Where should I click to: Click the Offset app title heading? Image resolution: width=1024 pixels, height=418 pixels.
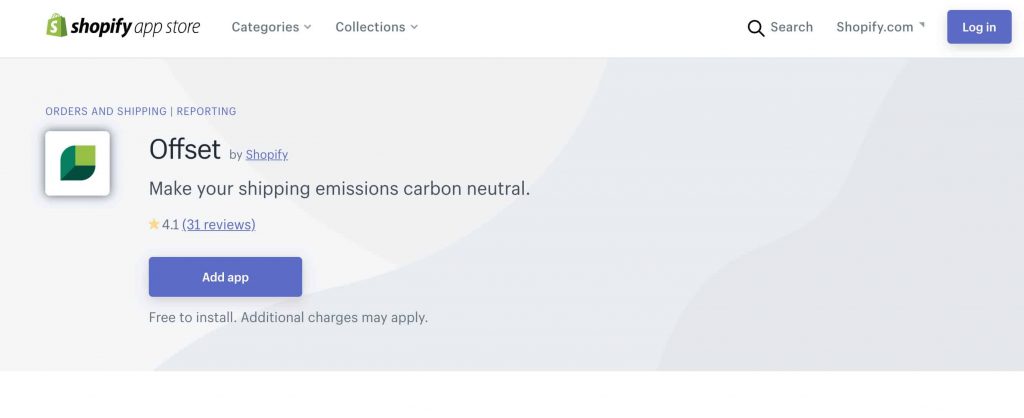185,150
